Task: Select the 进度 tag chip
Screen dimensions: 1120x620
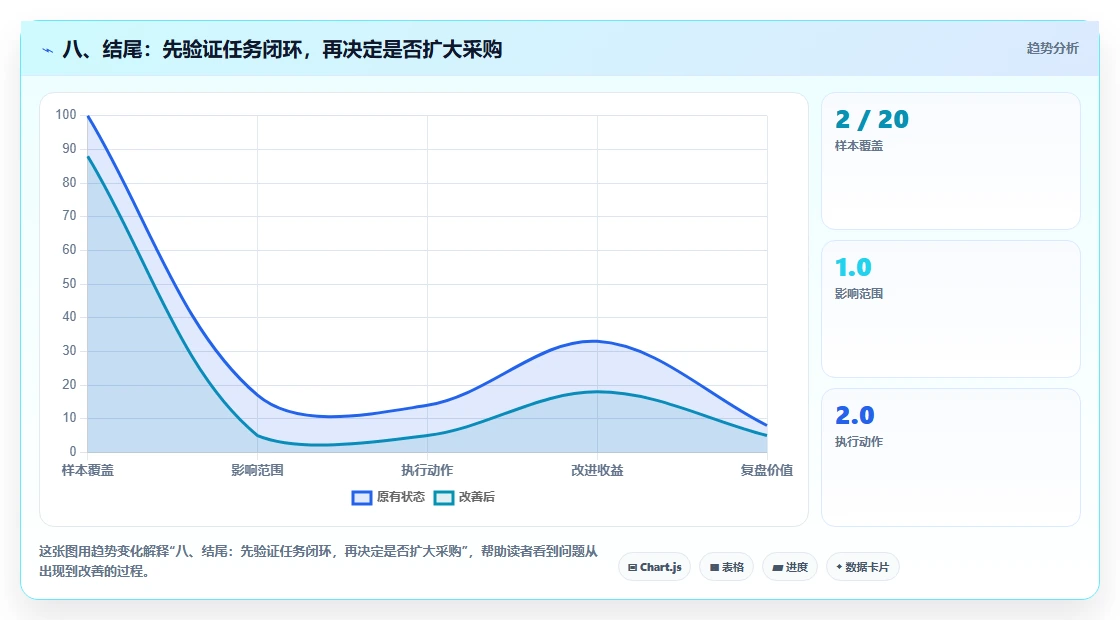Action: [790, 567]
